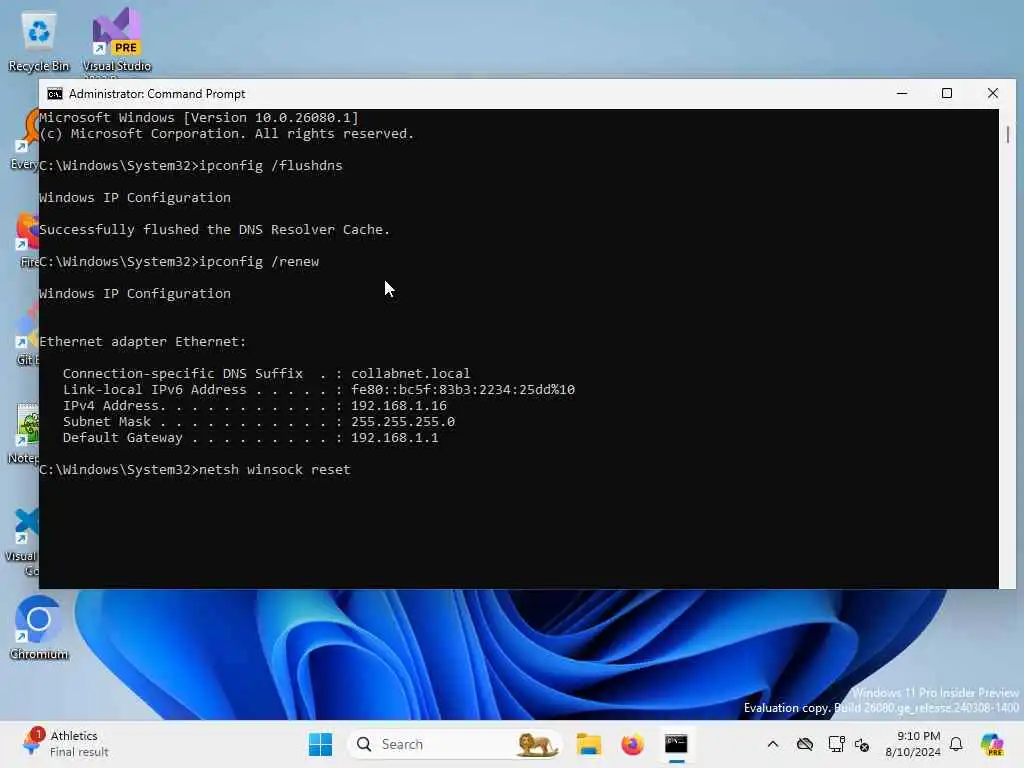Viewport: 1024px width, 768px height.
Task: Open the notifications bell icon
Action: coord(956,744)
